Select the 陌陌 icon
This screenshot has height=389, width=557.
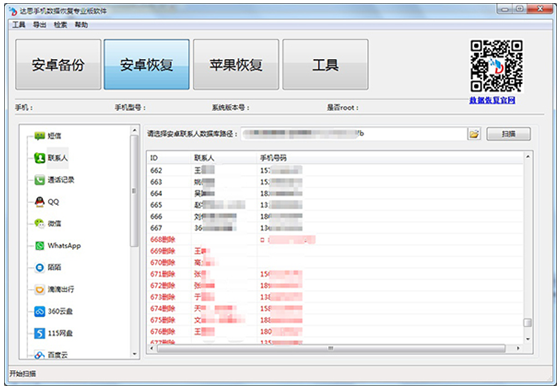coord(39,268)
